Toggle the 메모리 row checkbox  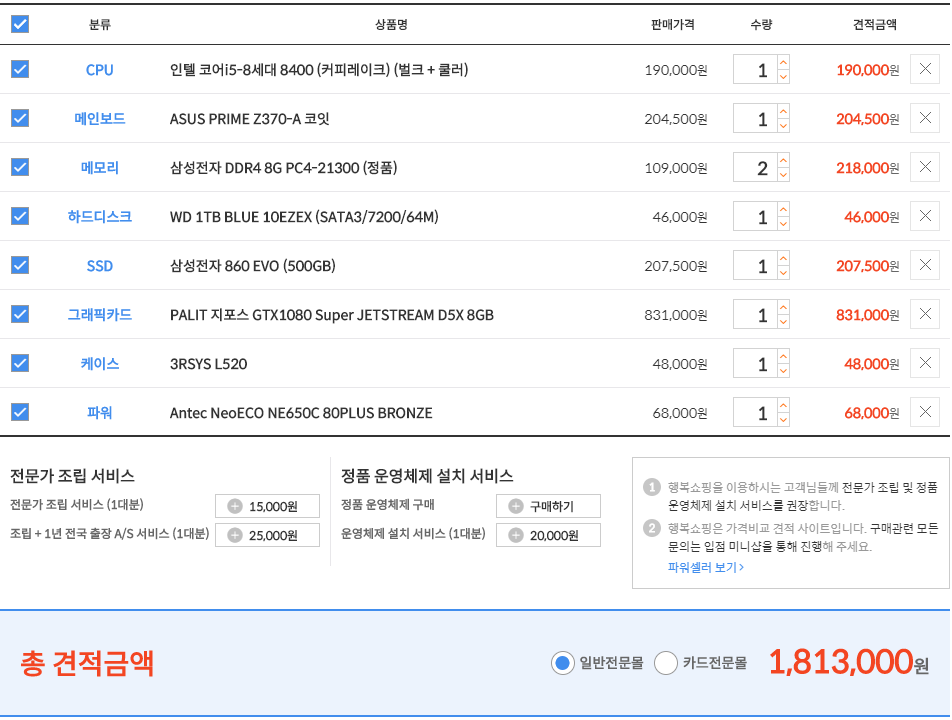[x=20, y=167]
